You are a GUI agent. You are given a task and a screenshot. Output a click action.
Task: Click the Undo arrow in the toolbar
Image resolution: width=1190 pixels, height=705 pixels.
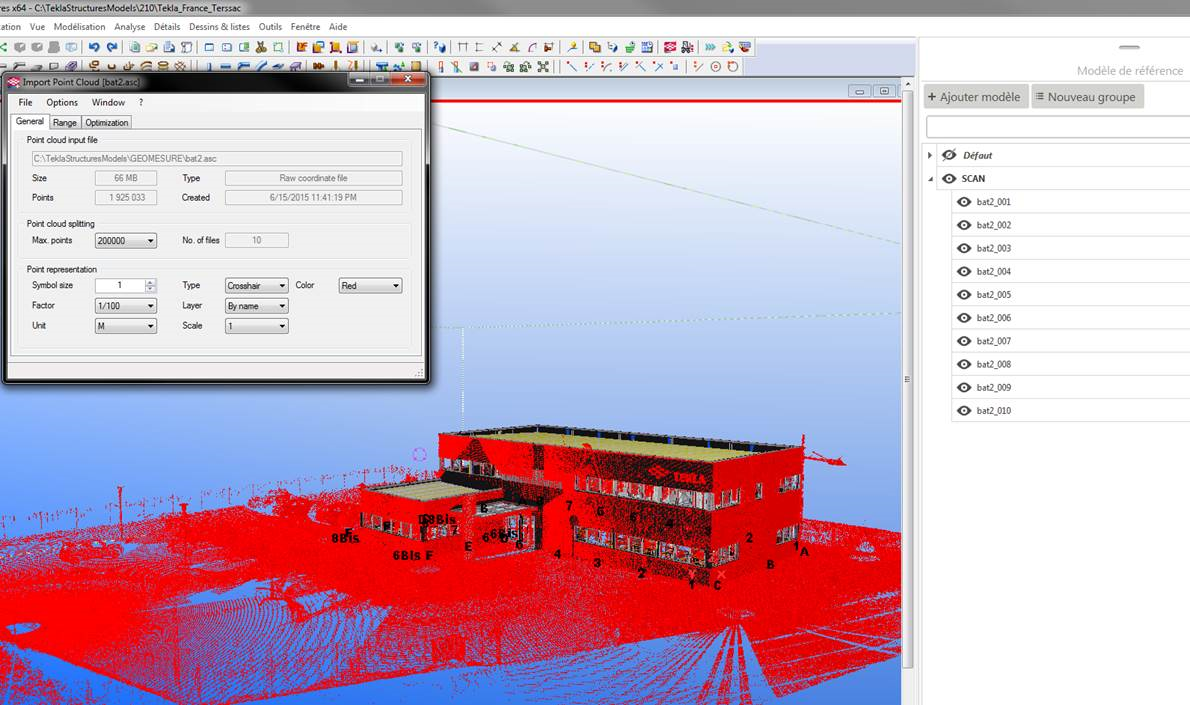(94, 47)
